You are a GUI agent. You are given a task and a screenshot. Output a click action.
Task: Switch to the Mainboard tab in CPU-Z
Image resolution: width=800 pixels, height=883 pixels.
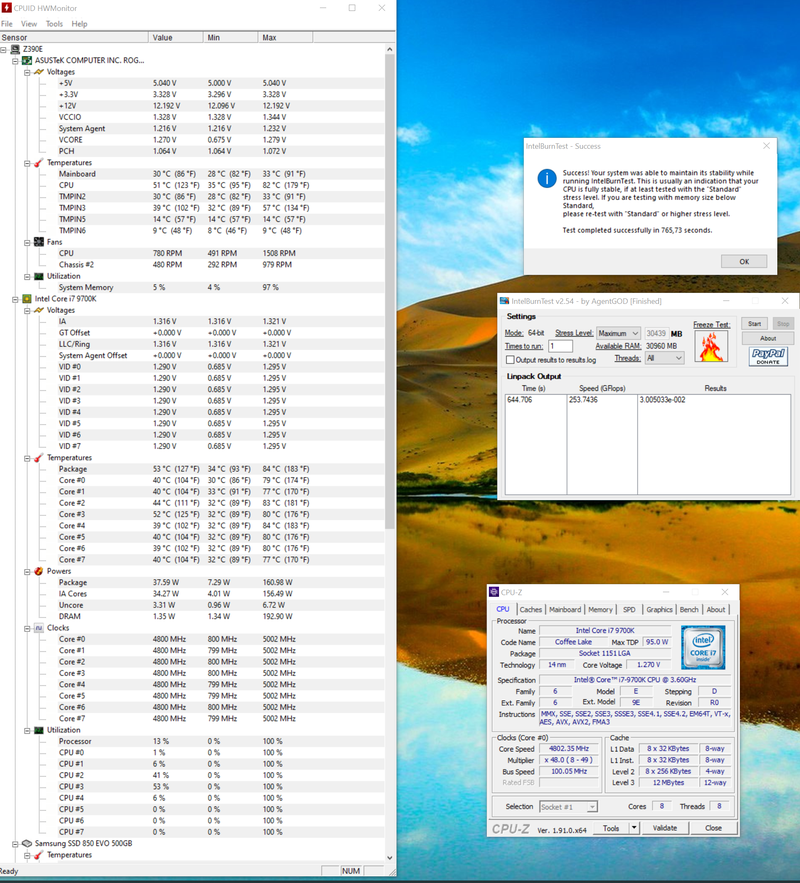point(565,609)
